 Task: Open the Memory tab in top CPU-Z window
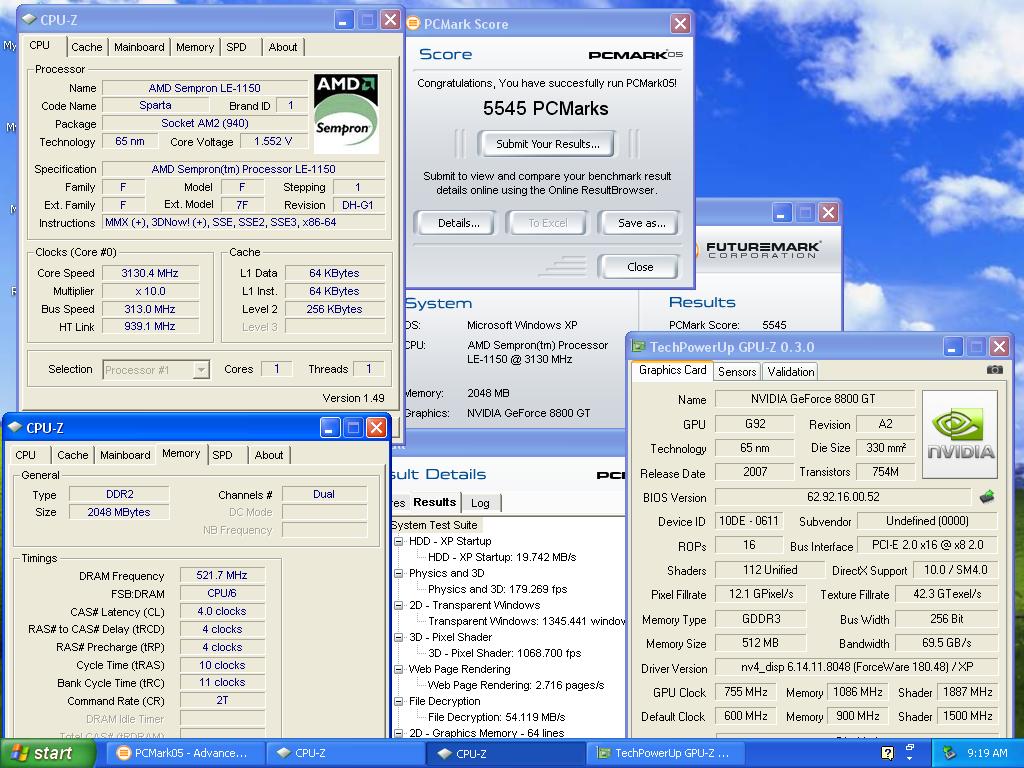(x=195, y=47)
